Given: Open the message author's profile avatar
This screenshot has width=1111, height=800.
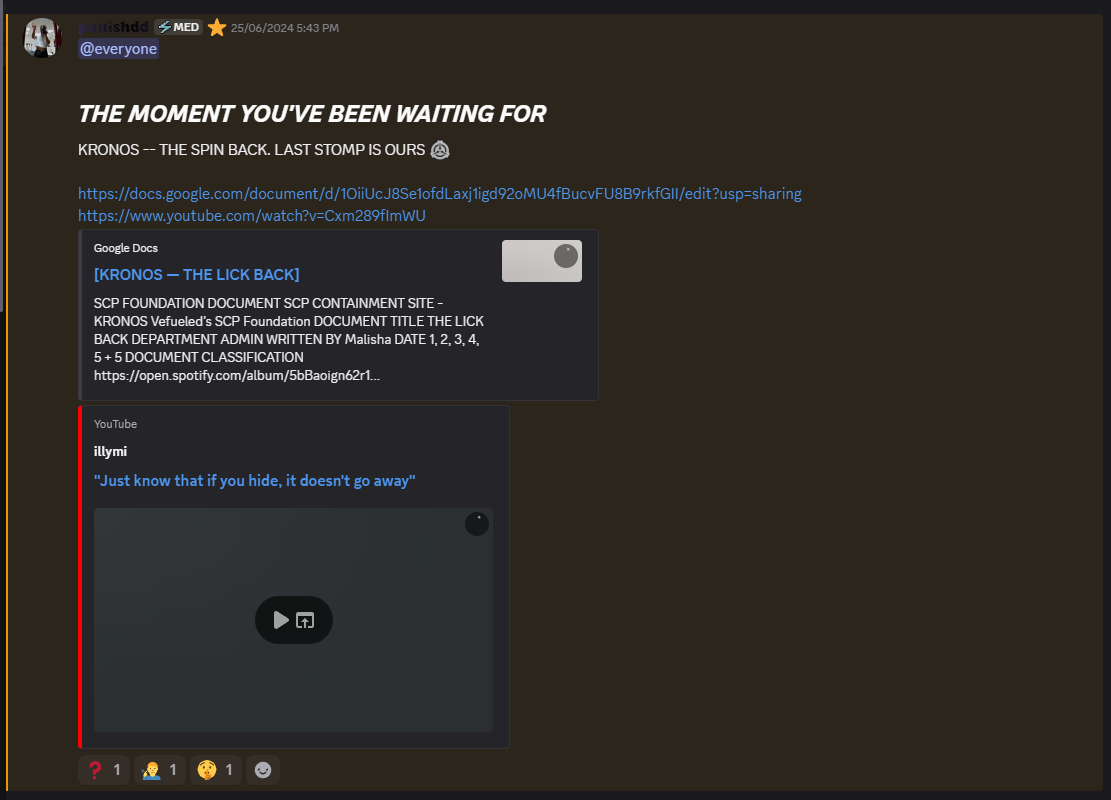Looking at the screenshot, I should click(x=43, y=38).
